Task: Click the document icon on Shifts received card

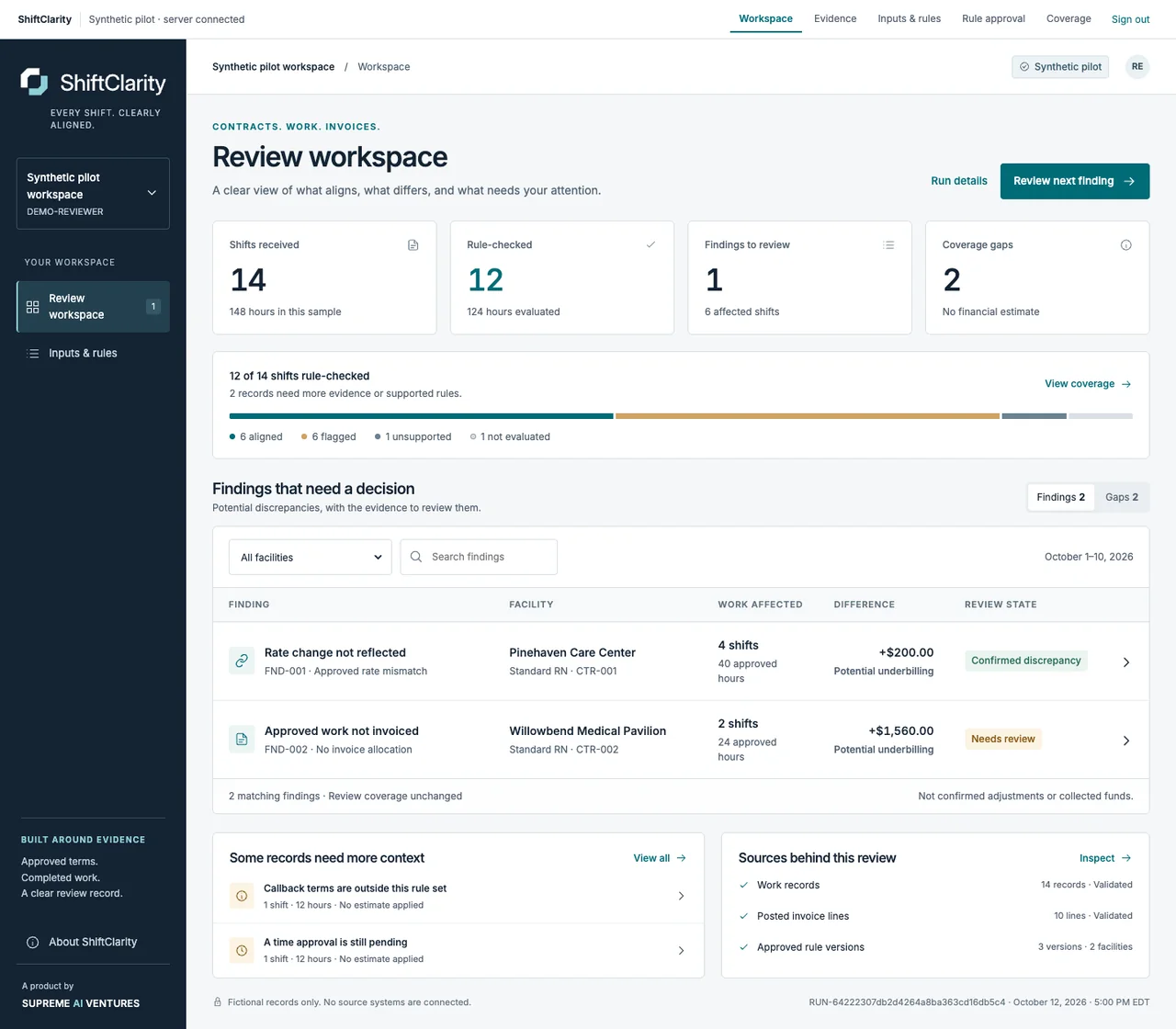Action: click(x=413, y=245)
